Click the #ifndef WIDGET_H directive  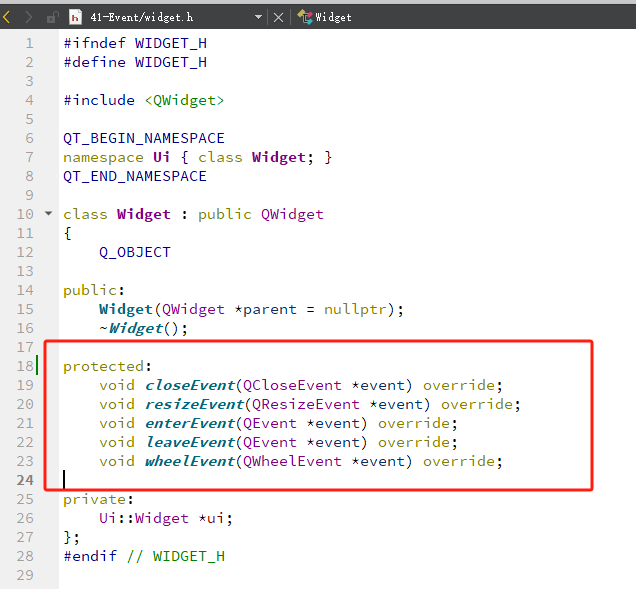tap(135, 43)
